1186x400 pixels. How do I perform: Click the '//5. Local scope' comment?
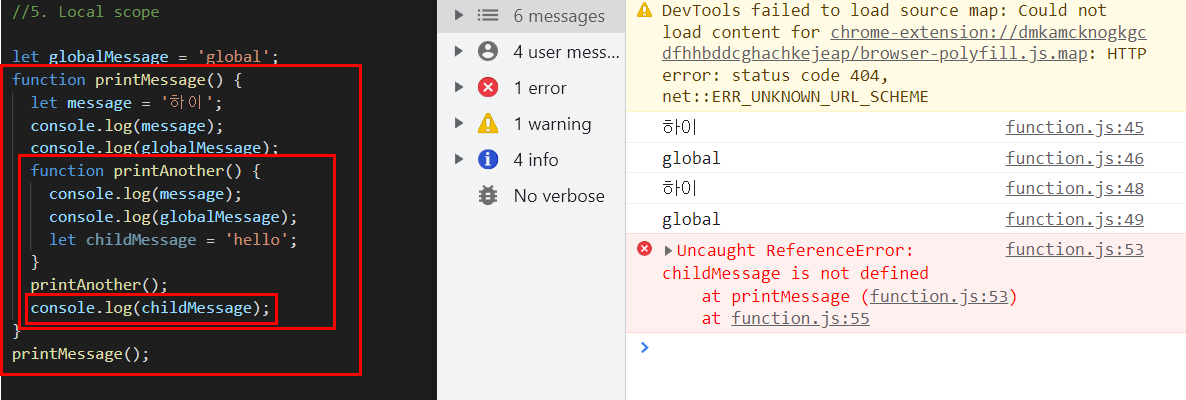pyautogui.click(x=85, y=12)
